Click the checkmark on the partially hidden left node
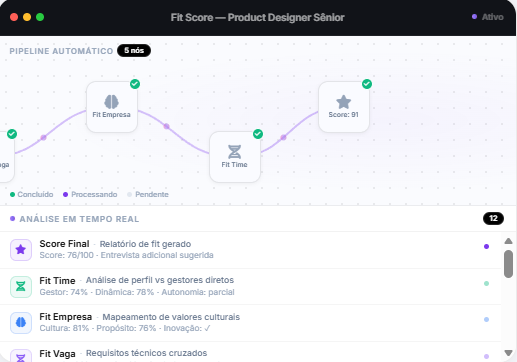This screenshot has height=362, width=517. point(12,134)
